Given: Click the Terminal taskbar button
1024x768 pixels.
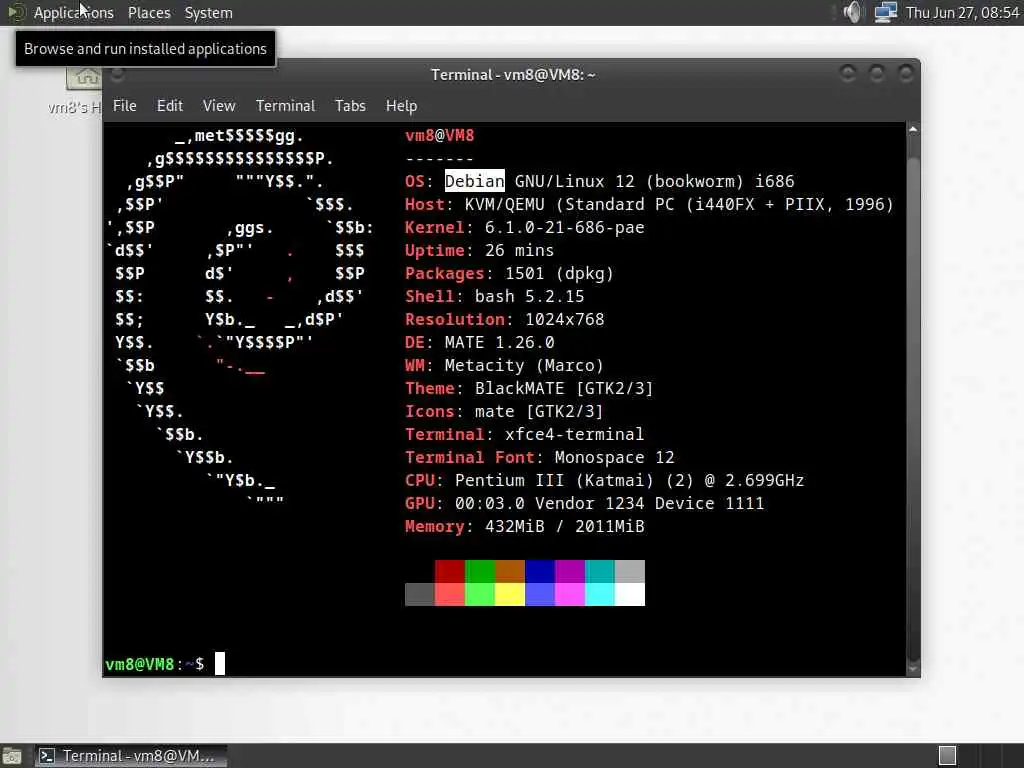Looking at the screenshot, I should 131,756.
